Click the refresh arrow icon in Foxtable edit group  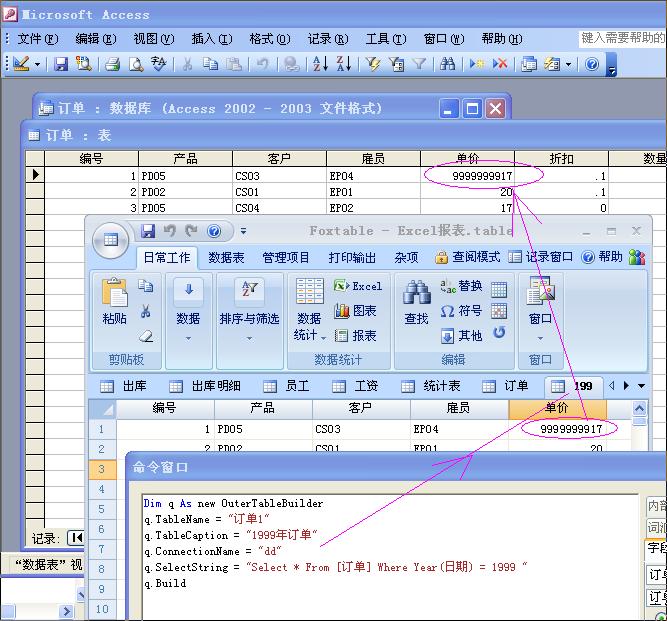pyautogui.click(x=499, y=332)
